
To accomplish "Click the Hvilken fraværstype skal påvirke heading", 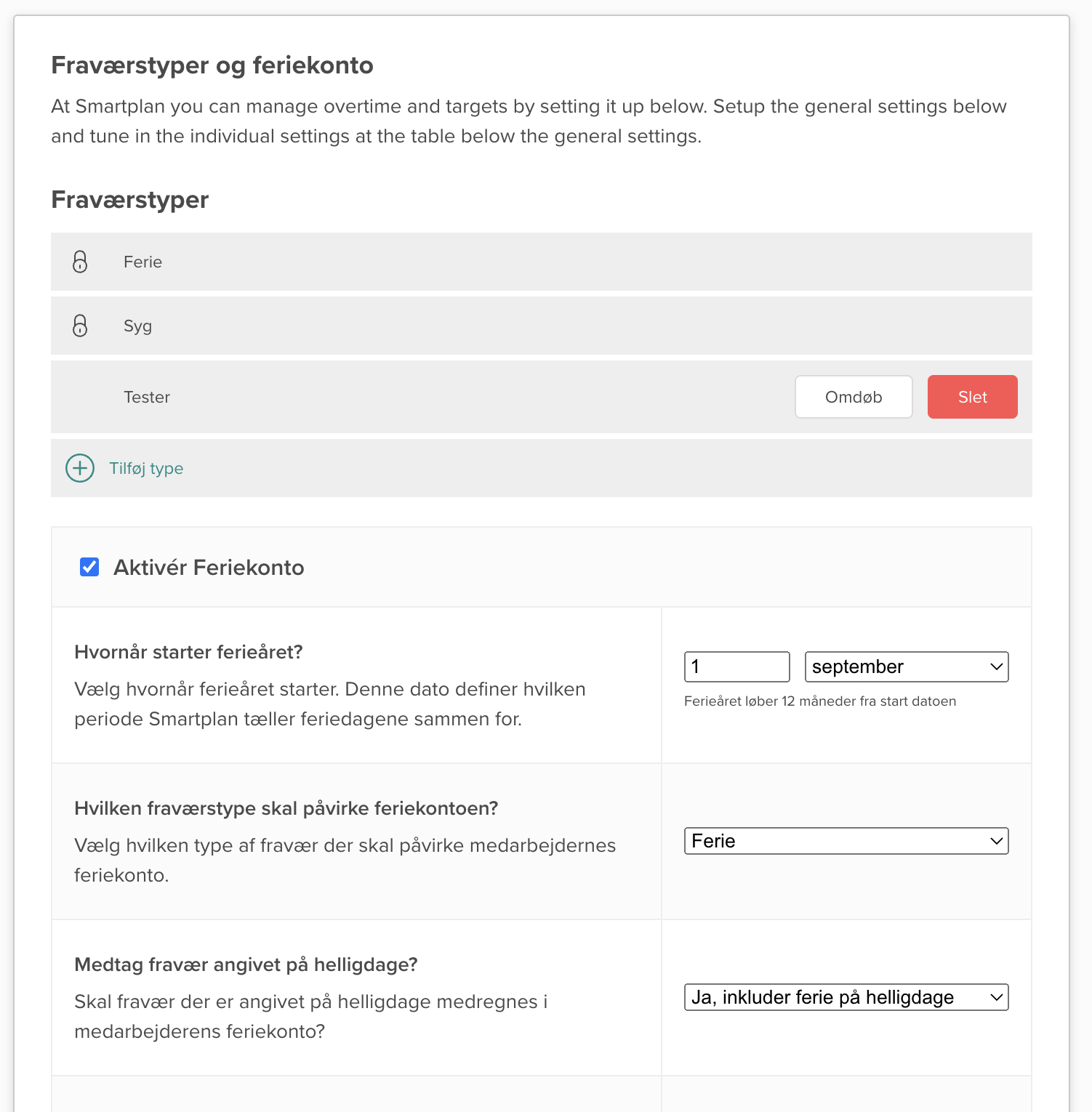I will point(286,808).
